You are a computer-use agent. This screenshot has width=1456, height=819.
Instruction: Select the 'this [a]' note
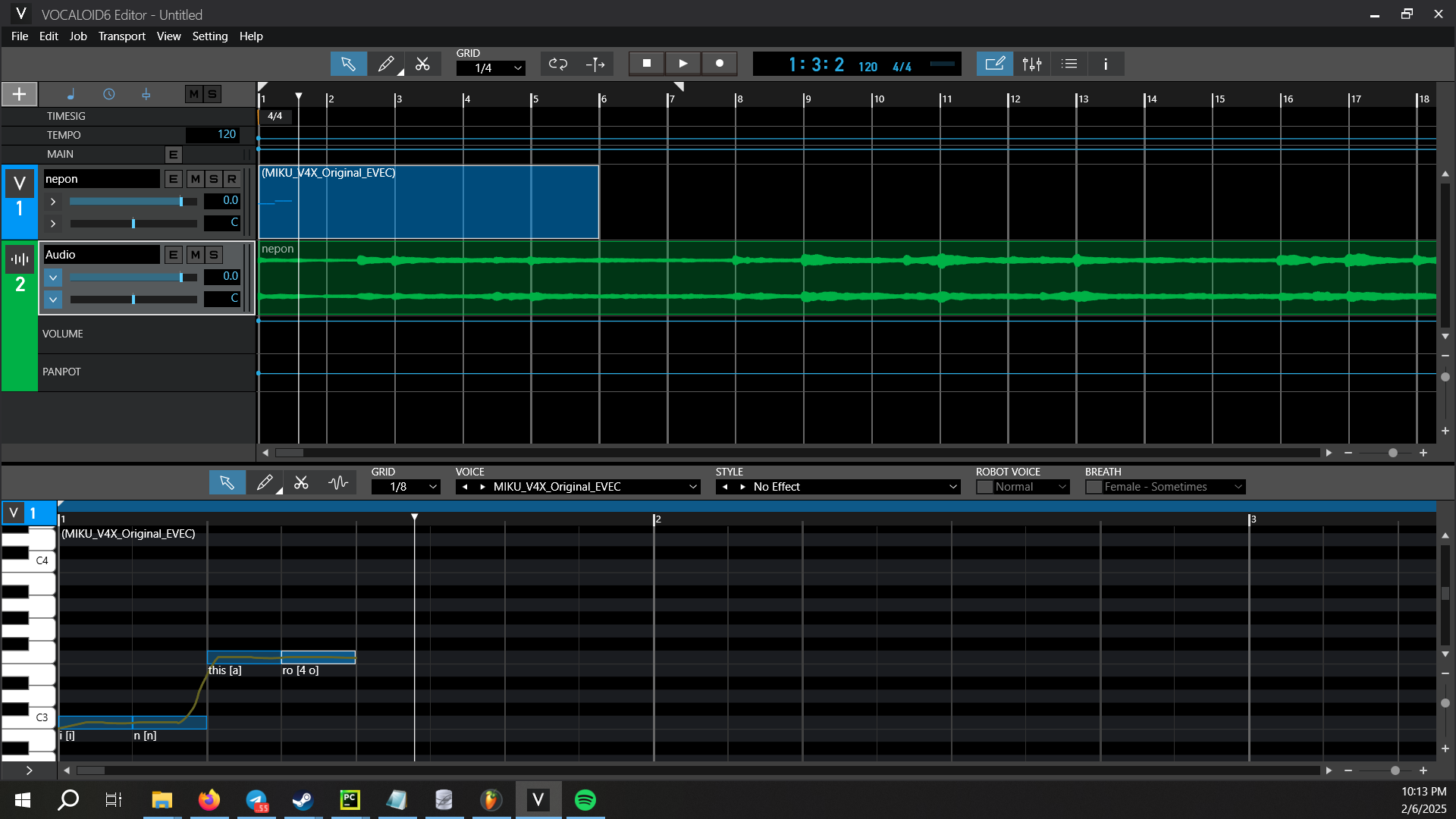click(x=244, y=657)
